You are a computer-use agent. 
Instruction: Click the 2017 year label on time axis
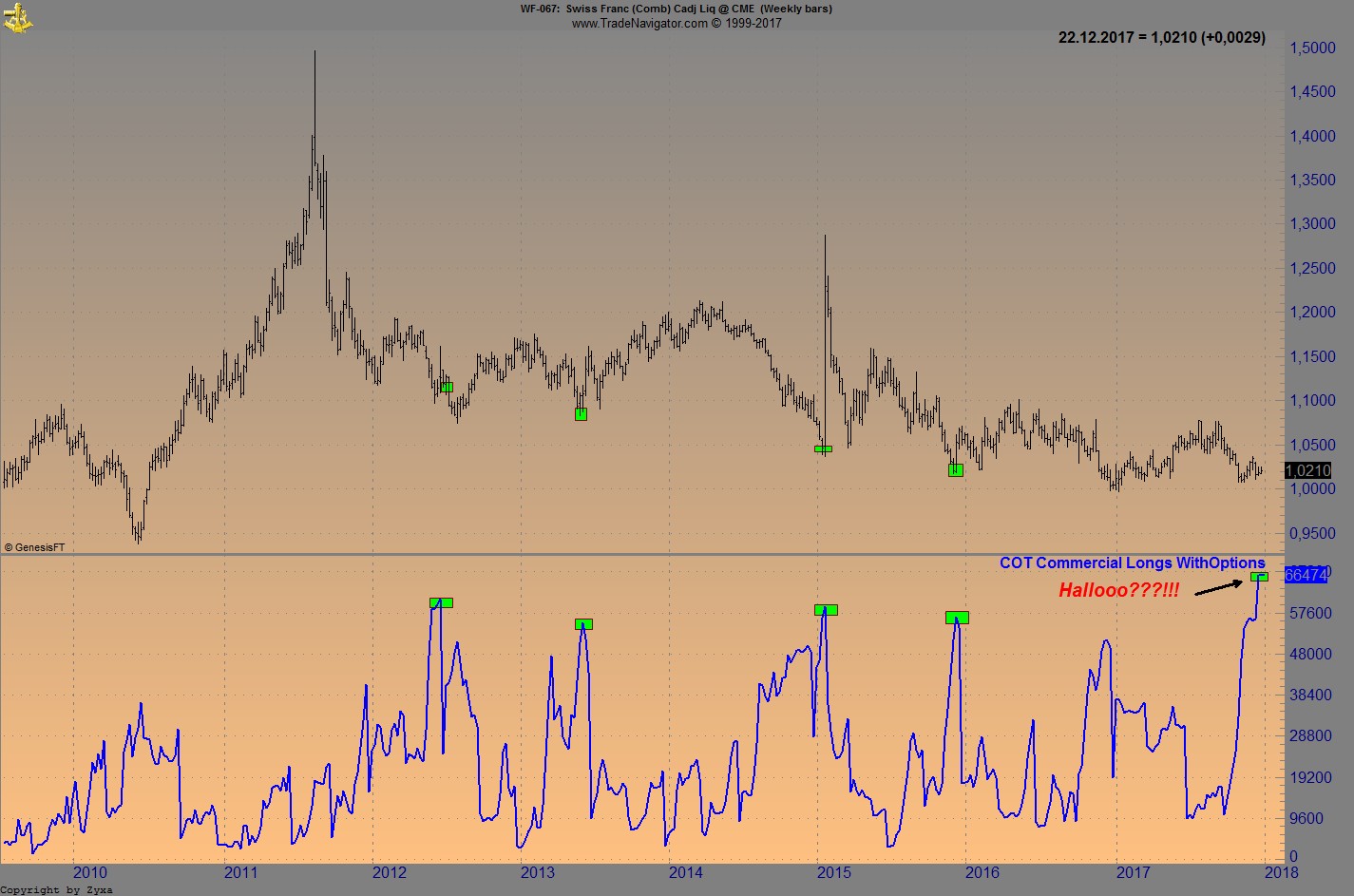point(1133,872)
